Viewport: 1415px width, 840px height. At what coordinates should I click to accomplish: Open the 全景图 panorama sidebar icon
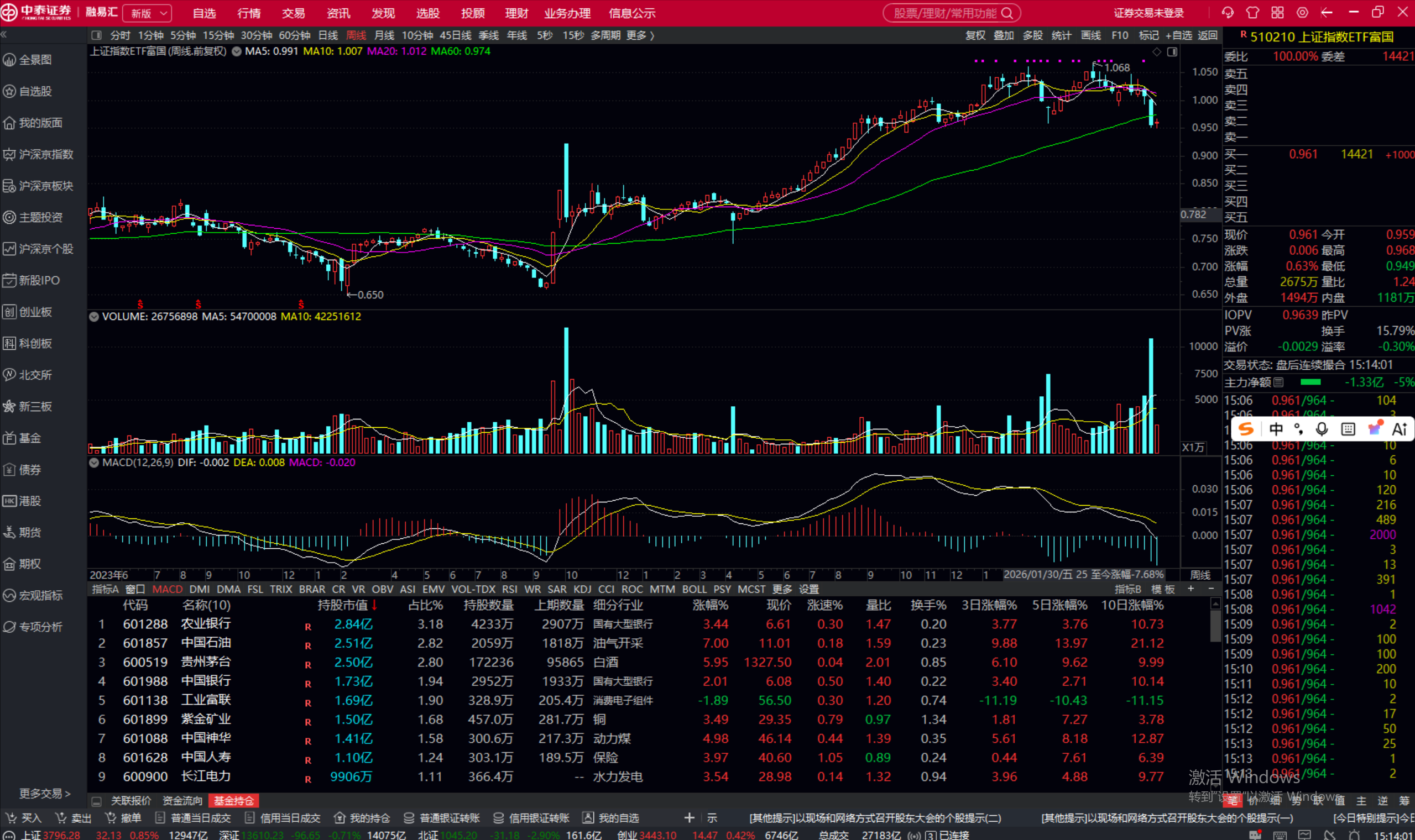point(9,60)
